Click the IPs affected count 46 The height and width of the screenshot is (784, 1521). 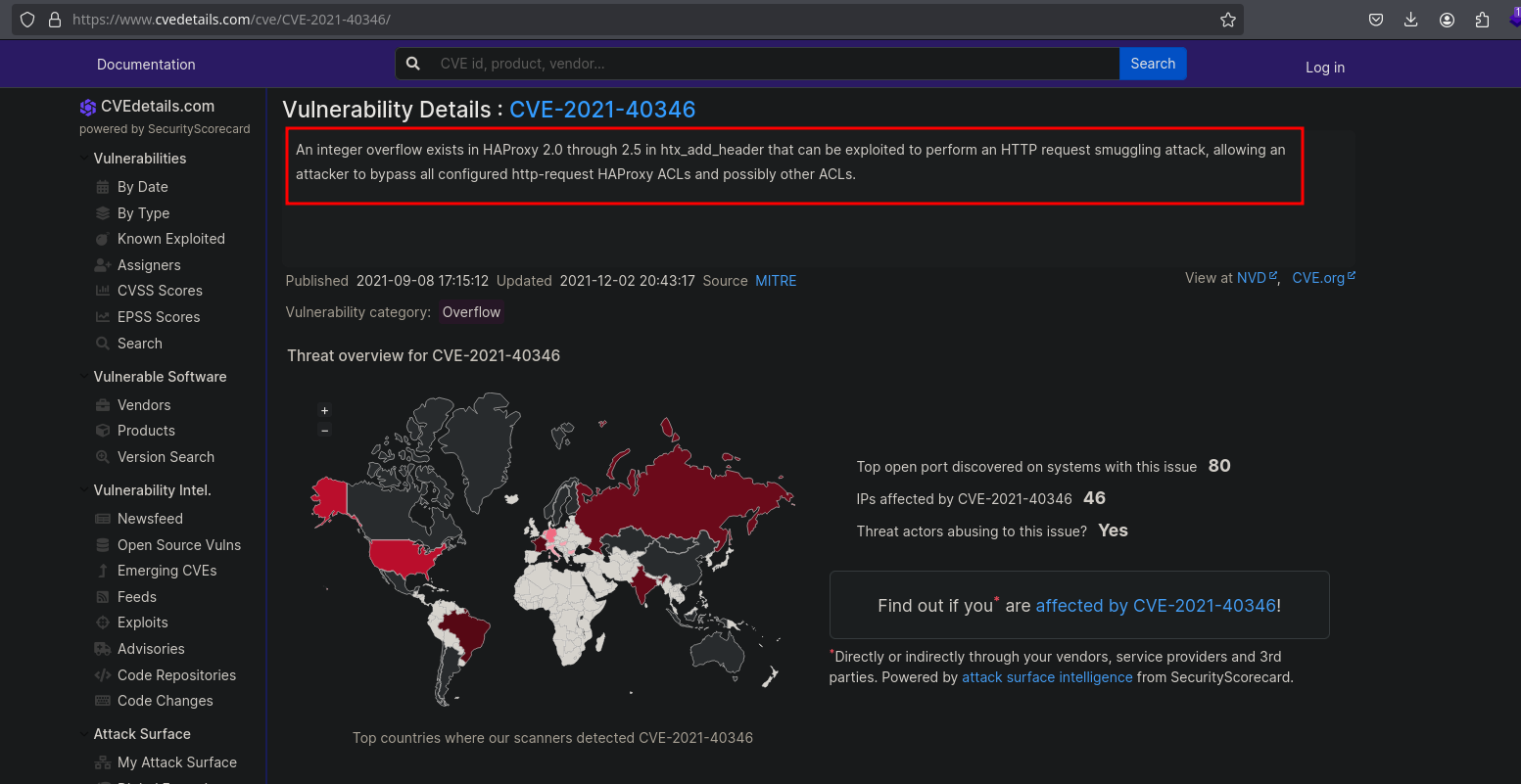1094,498
